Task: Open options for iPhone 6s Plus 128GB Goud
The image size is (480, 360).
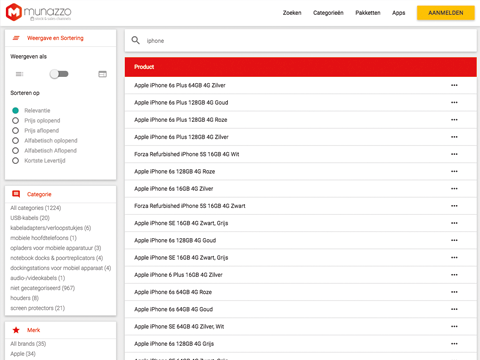Action: 454,103
